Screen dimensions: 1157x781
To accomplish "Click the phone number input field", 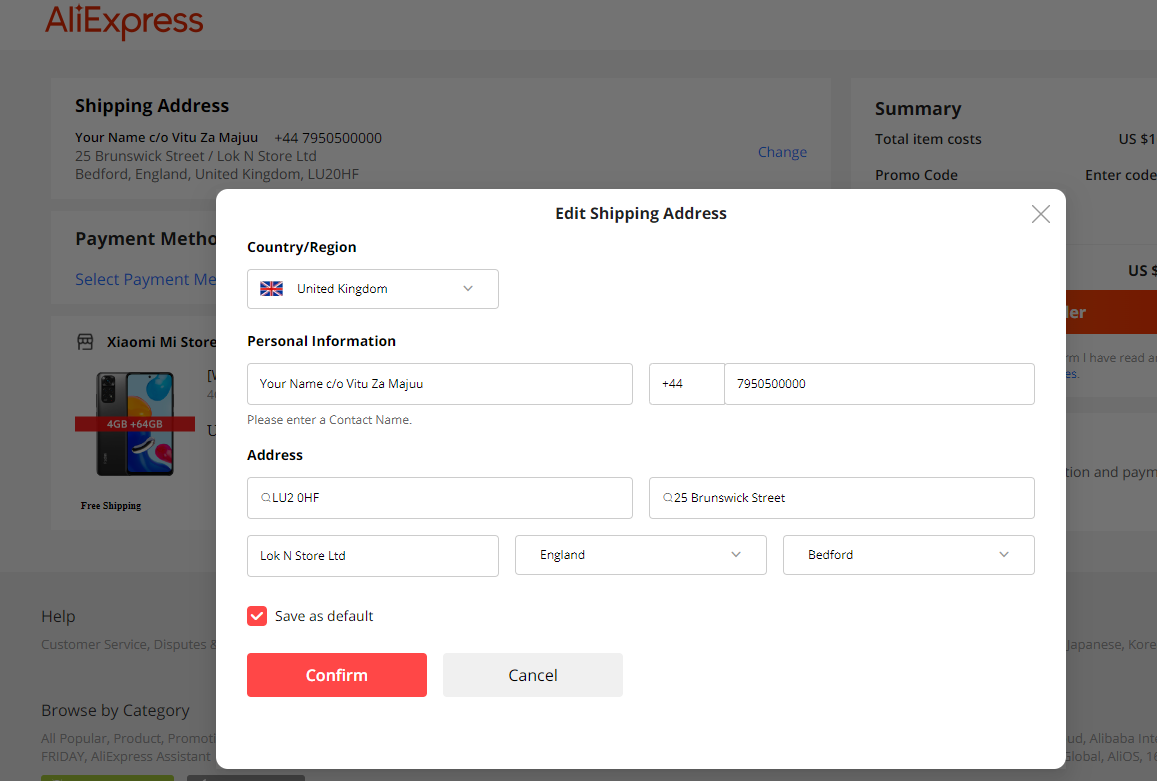I will click(x=878, y=383).
